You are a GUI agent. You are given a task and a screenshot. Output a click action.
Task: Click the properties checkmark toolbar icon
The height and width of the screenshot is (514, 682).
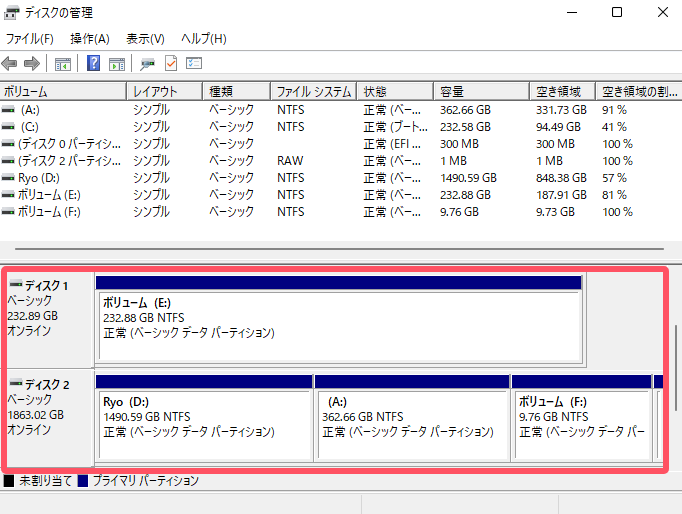171,63
